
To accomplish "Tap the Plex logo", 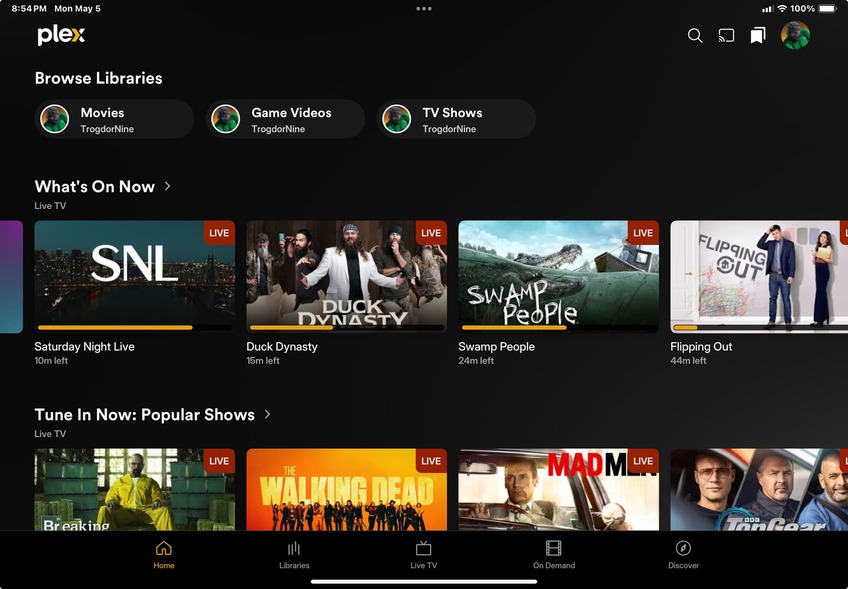I will (61, 36).
